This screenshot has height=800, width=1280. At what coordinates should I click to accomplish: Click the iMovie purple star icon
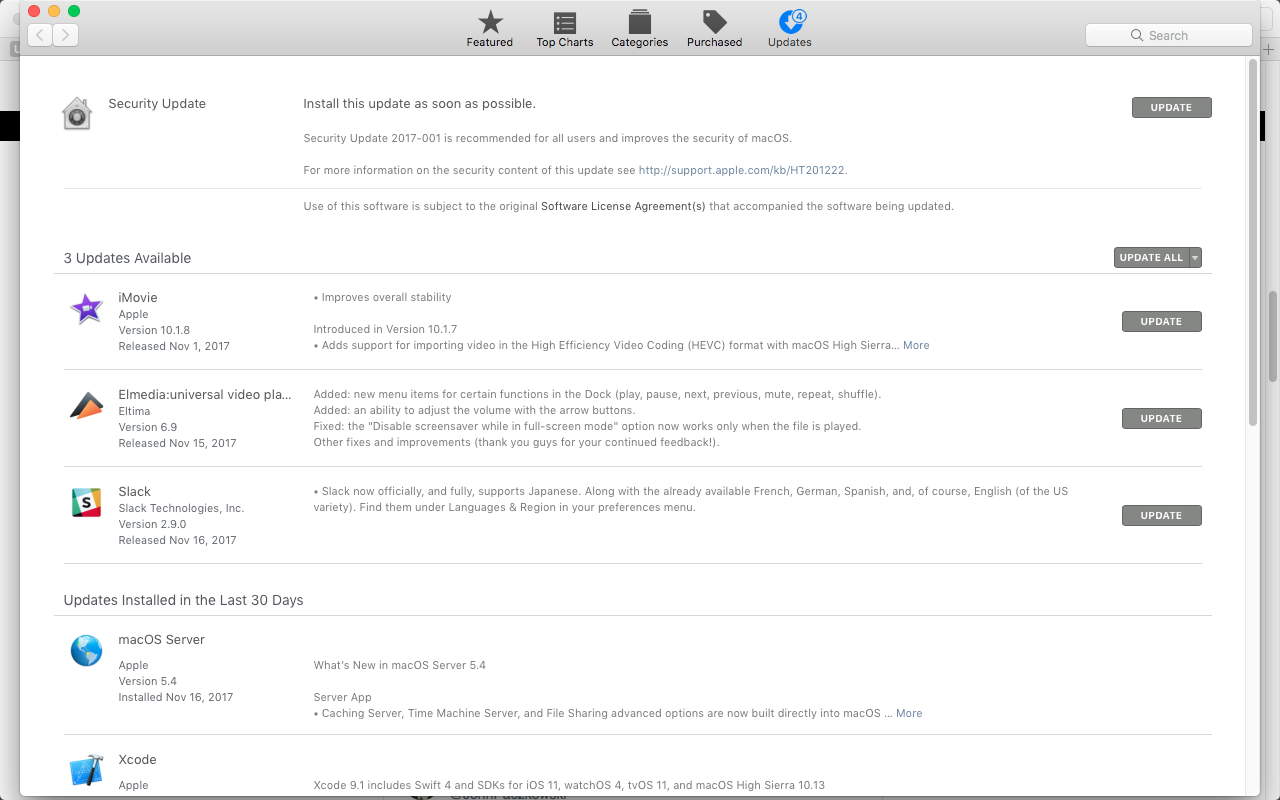coord(86,309)
